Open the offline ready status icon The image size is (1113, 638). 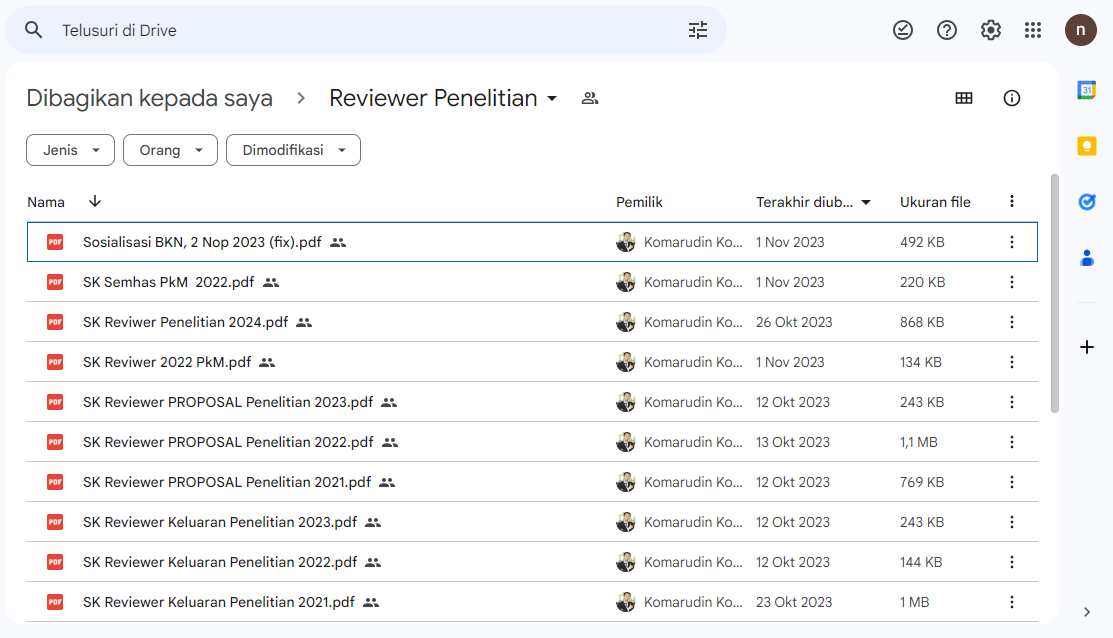point(902,30)
